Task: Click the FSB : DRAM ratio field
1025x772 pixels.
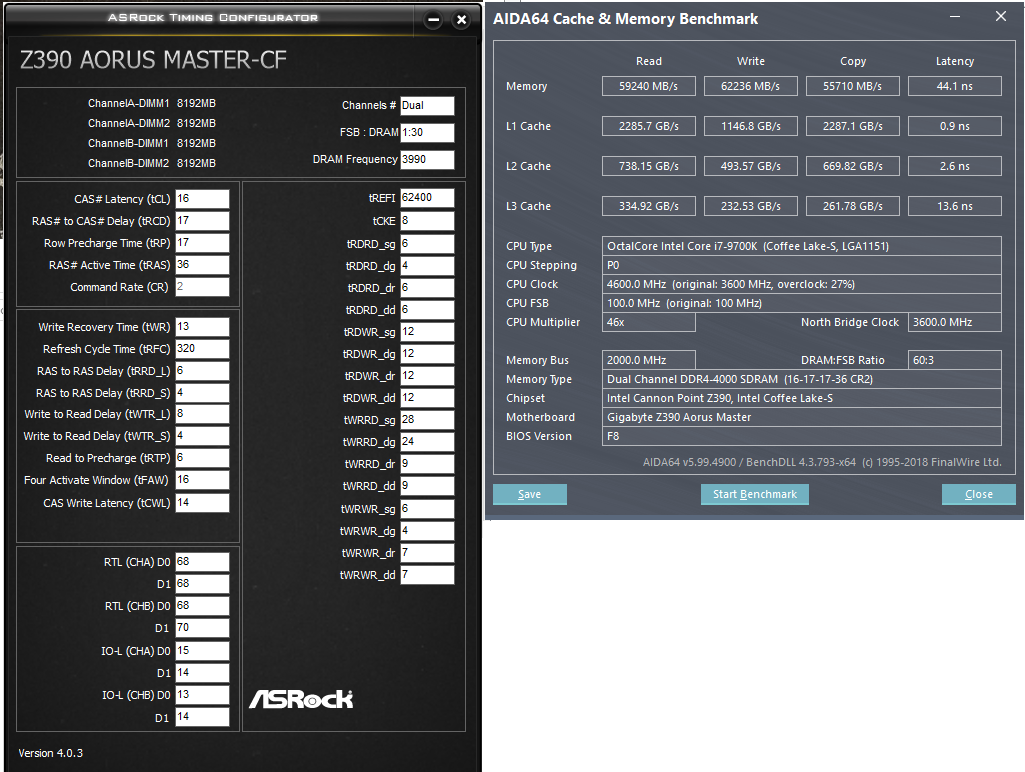Action: tap(428, 133)
